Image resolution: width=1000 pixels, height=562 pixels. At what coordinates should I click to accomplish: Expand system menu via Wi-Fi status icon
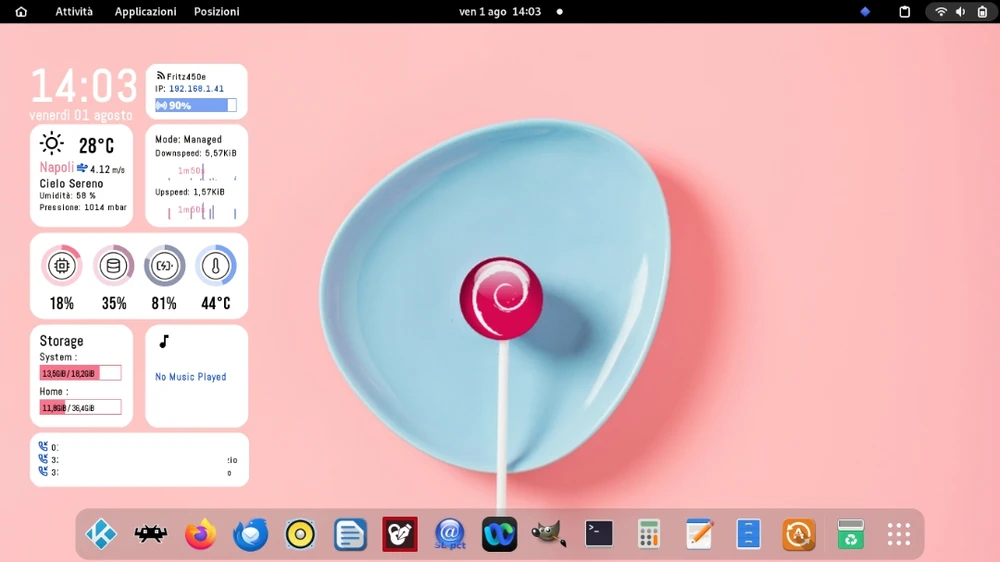click(941, 12)
